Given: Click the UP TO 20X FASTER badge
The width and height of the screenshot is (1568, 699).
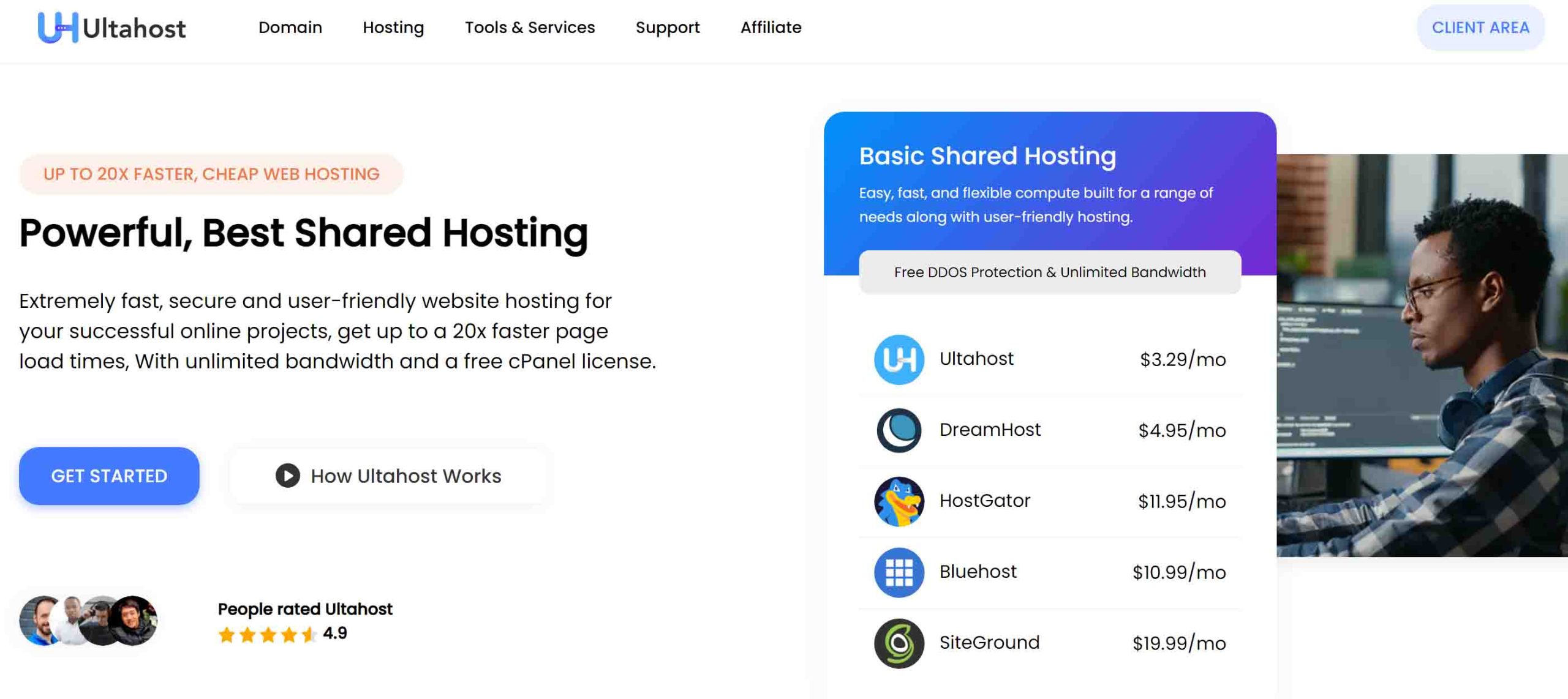Looking at the screenshot, I should pyautogui.click(x=211, y=174).
